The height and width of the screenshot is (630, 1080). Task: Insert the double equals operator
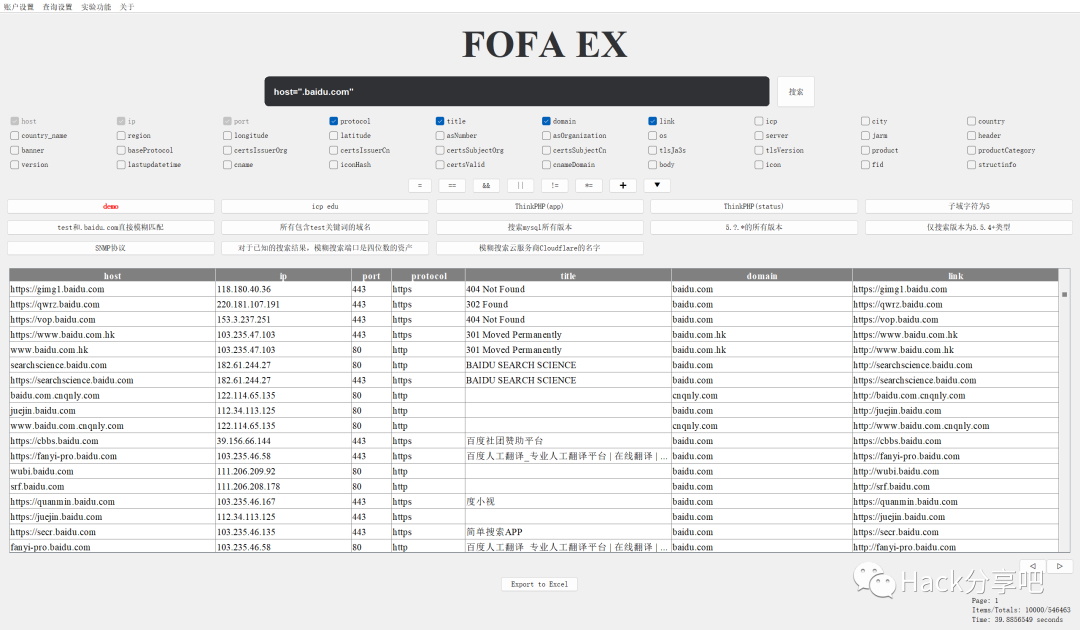pyautogui.click(x=453, y=185)
